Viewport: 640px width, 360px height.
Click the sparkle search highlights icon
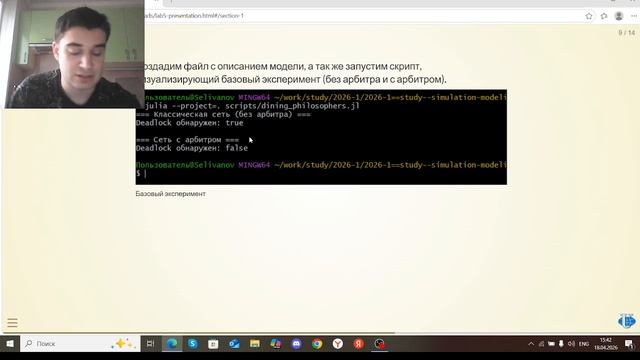coord(122,344)
